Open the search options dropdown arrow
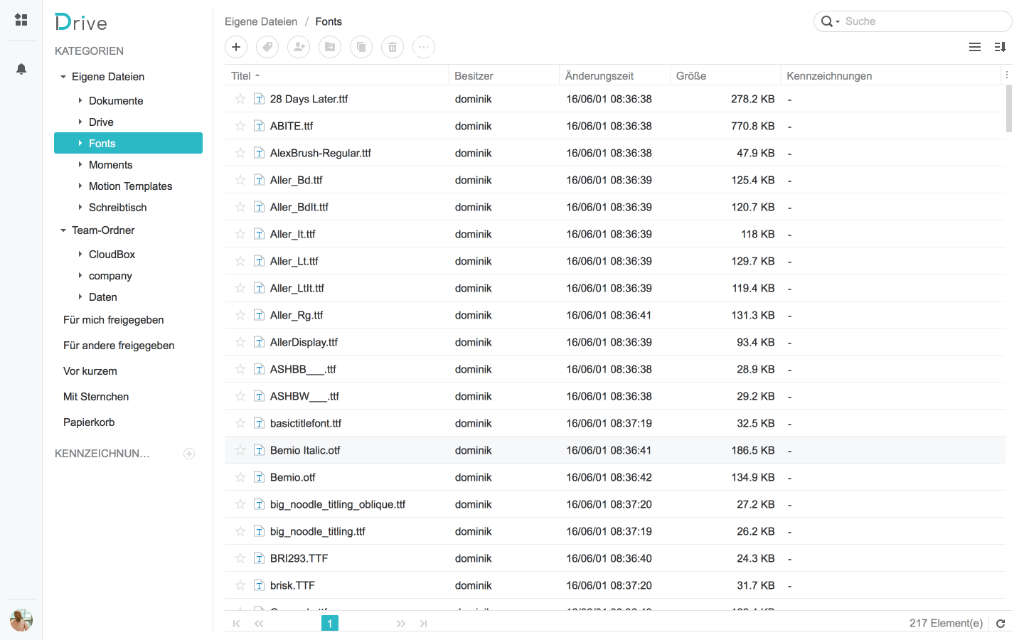Viewport: 1024px width, 640px height. tap(838, 22)
